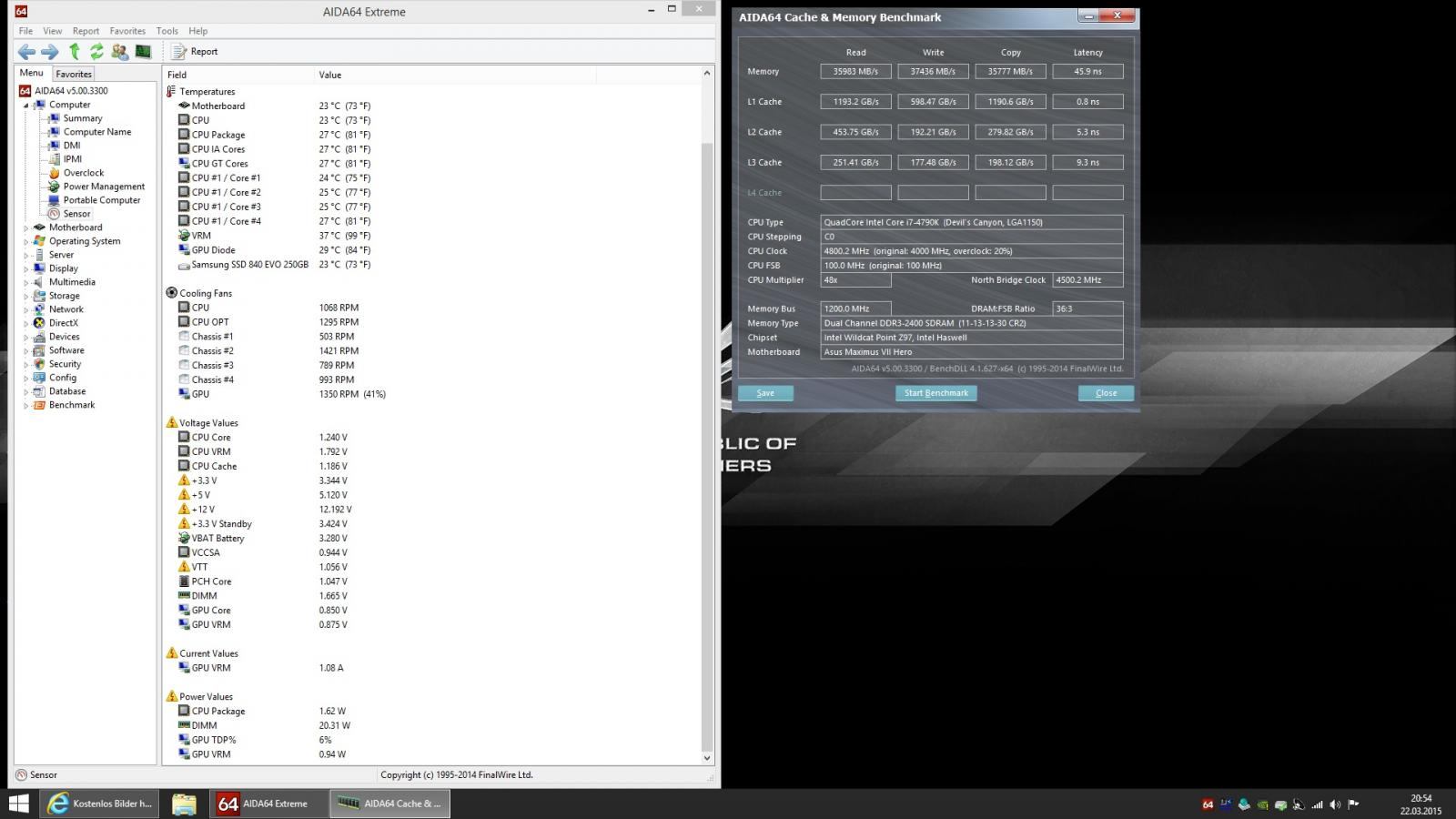Refresh the AIDA64 sensor page
The image size is (1456, 819).
coord(96,52)
